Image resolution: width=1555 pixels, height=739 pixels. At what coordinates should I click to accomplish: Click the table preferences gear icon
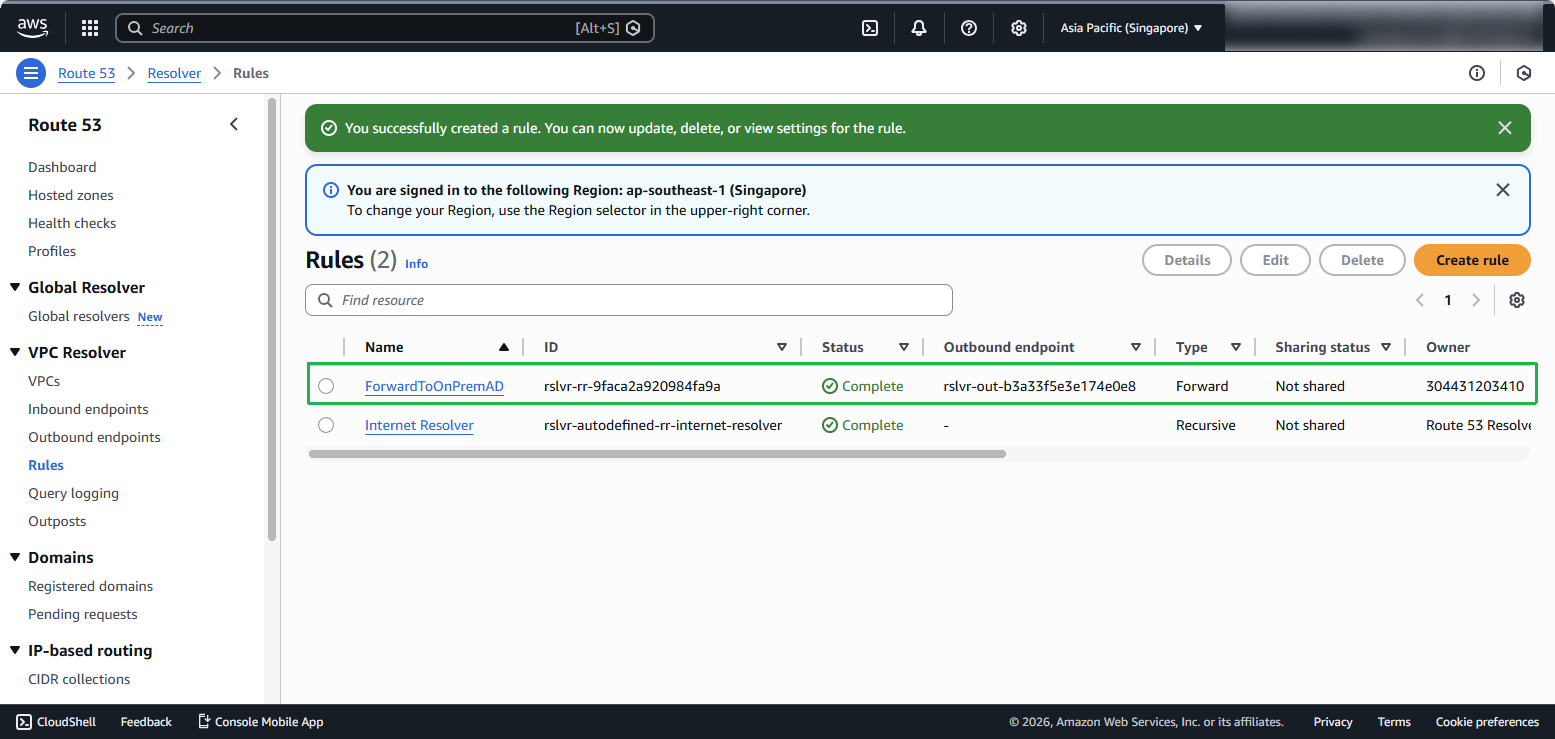pos(1516,300)
